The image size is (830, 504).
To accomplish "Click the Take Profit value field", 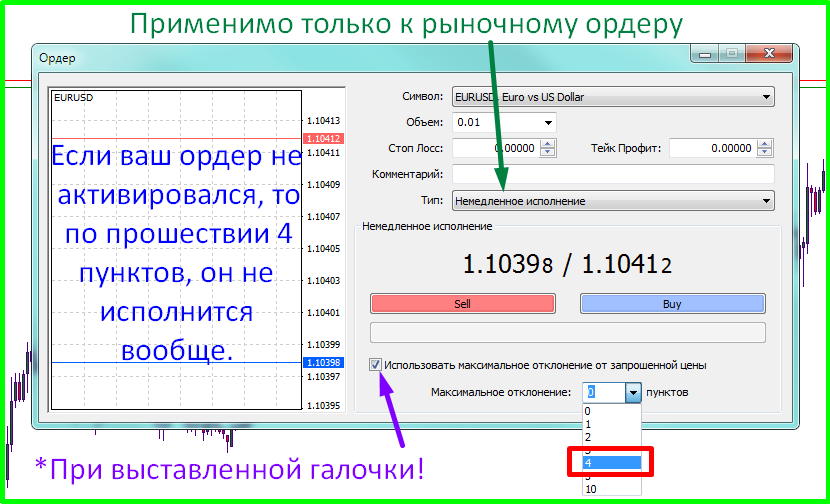I will coord(712,148).
